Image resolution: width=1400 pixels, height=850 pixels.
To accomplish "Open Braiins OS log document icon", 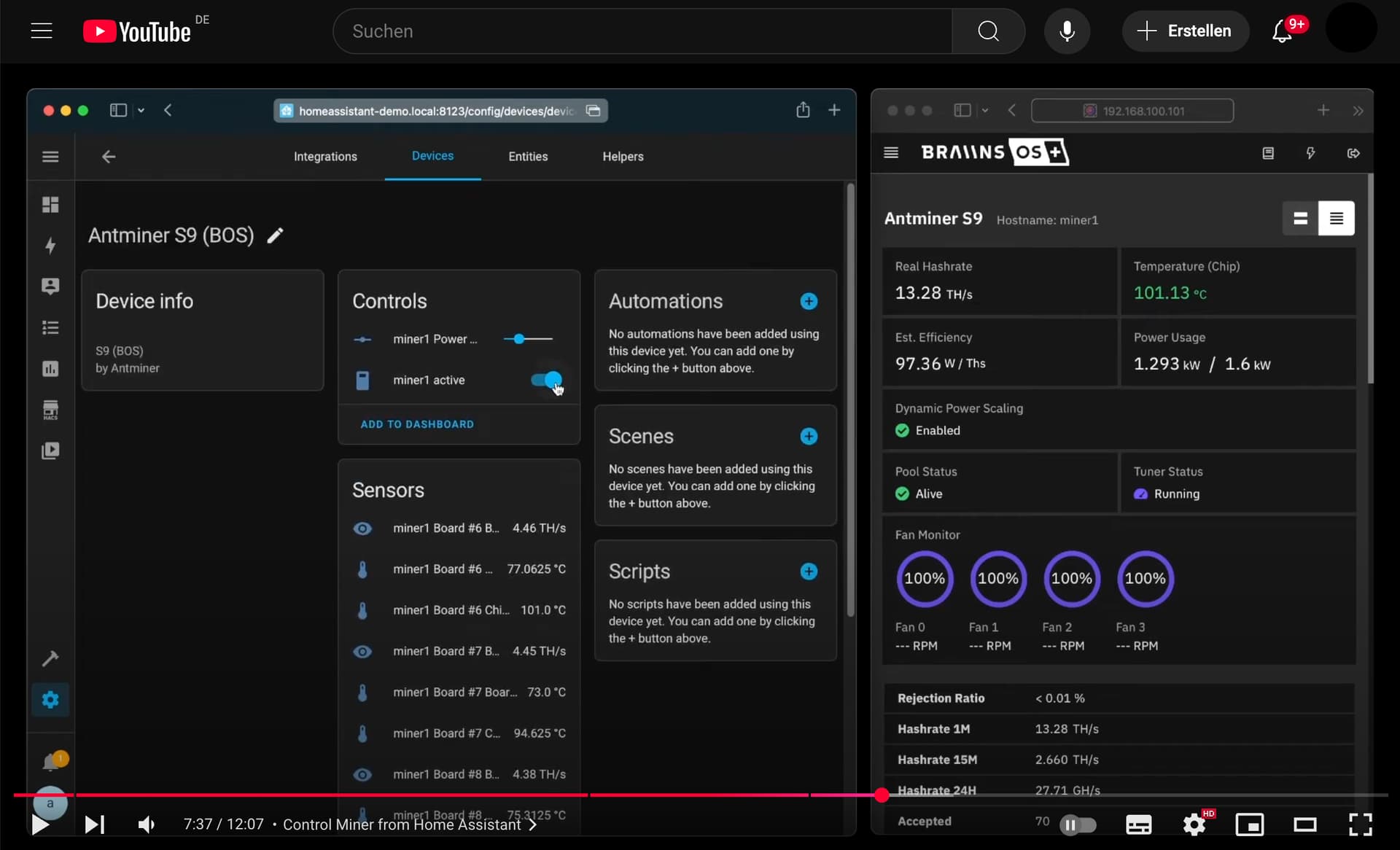I will point(1268,153).
